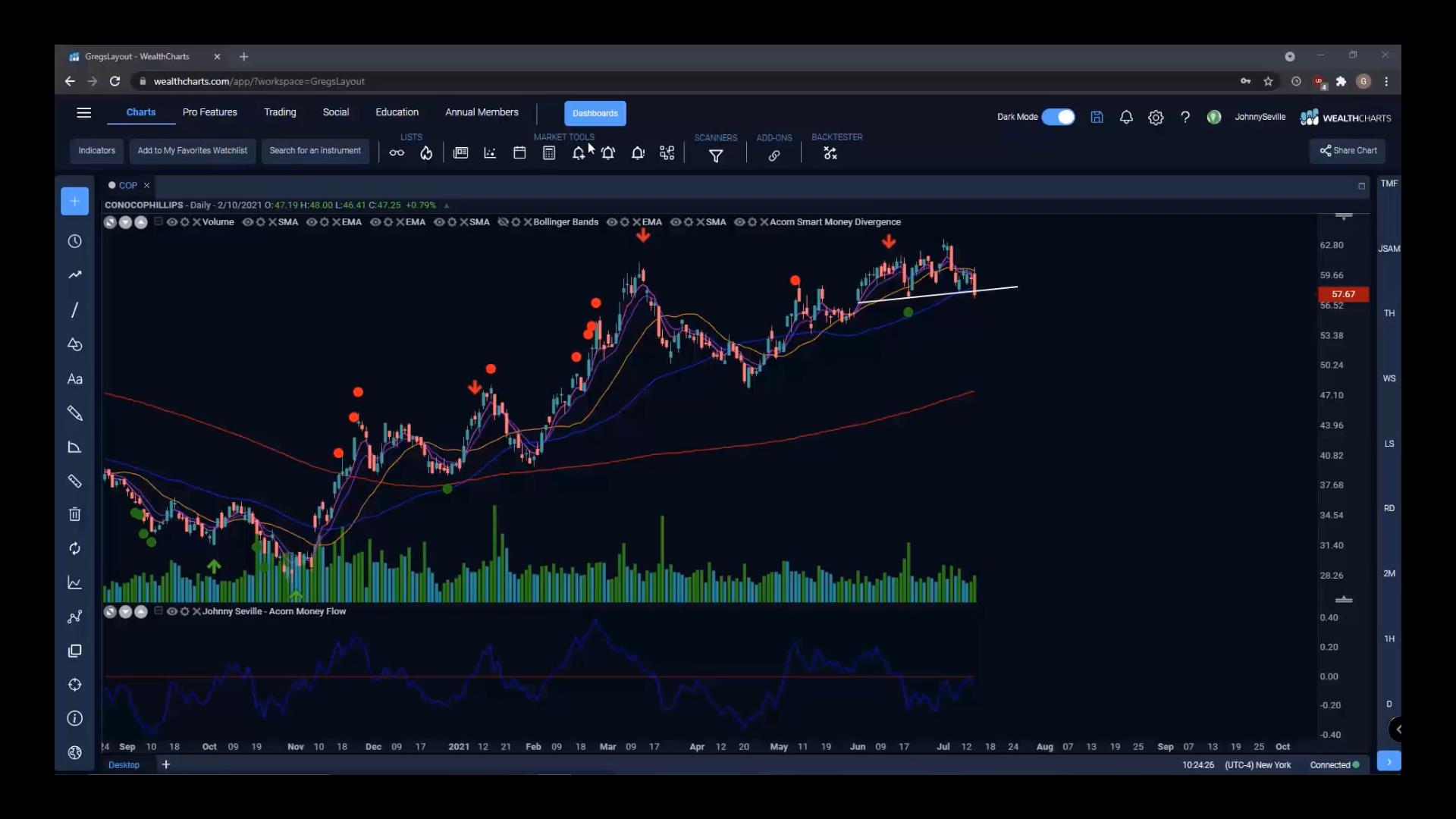The width and height of the screenshot is (1456, 819).
Task: Open the settings gear in header
Action: click(x=1156, y=118)
